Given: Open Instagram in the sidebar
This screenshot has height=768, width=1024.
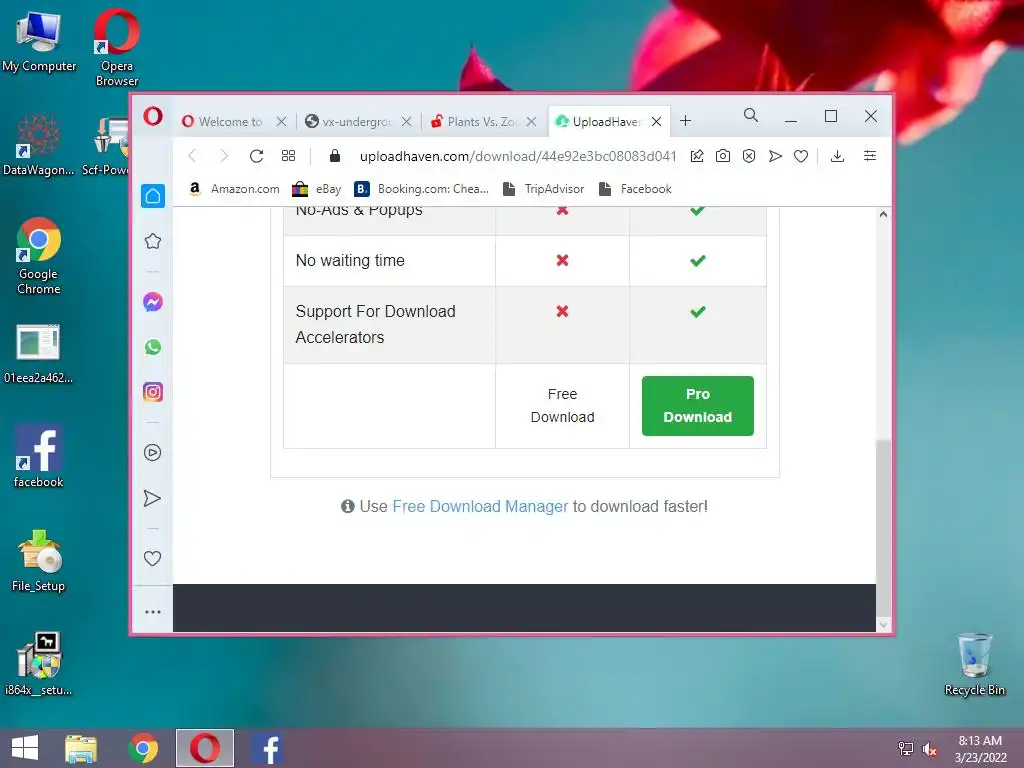Looking at the screenshot, I should click(153, 392).
